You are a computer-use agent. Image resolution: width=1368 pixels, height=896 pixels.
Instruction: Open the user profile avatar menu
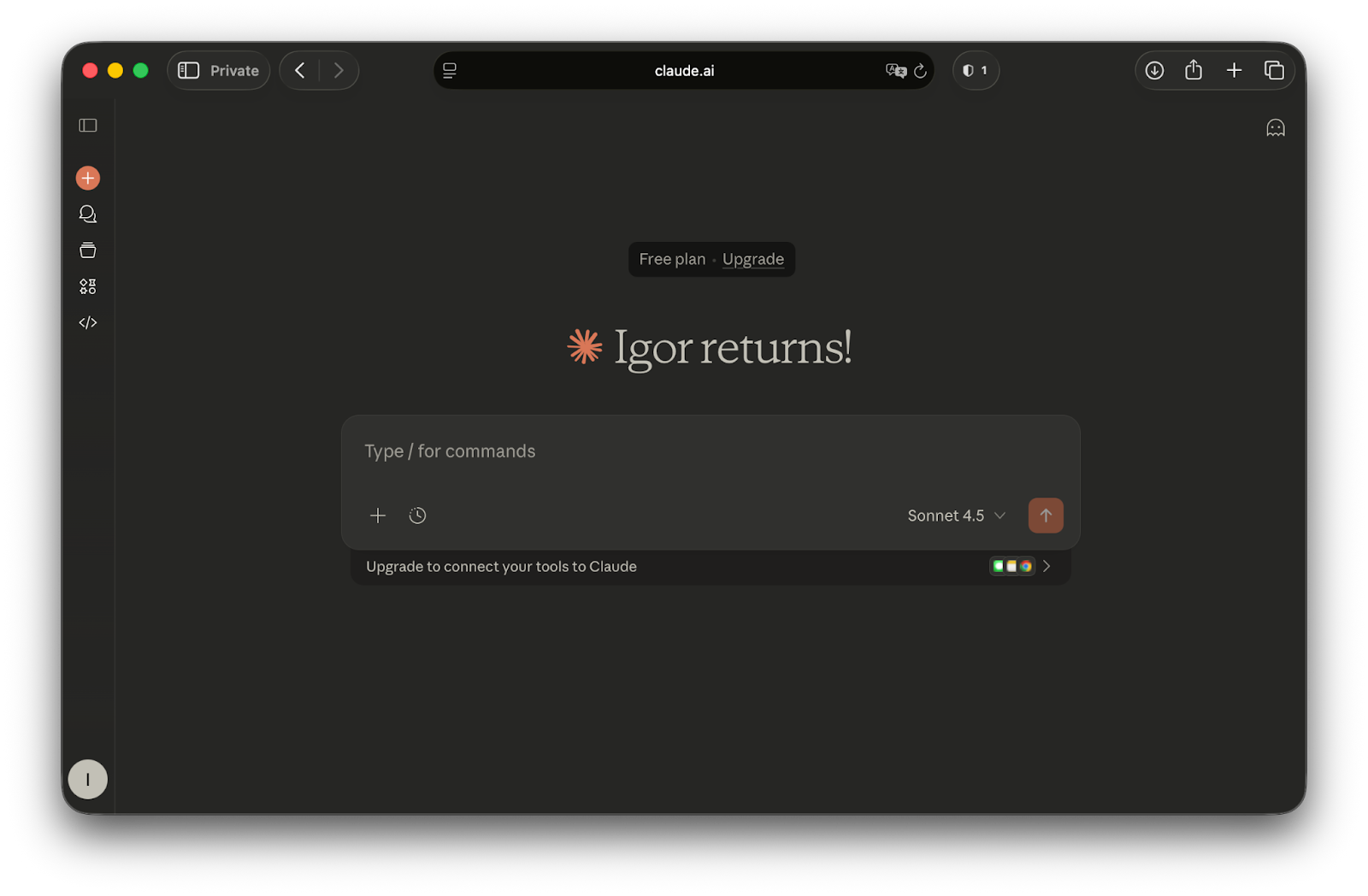click(88, 779)
